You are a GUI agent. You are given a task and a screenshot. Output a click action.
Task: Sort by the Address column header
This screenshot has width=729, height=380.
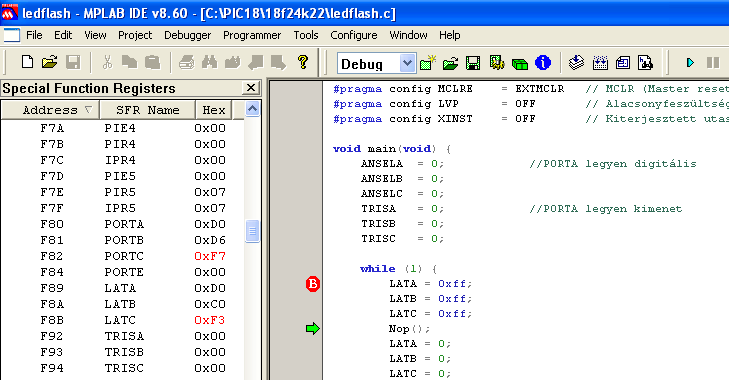50,110
